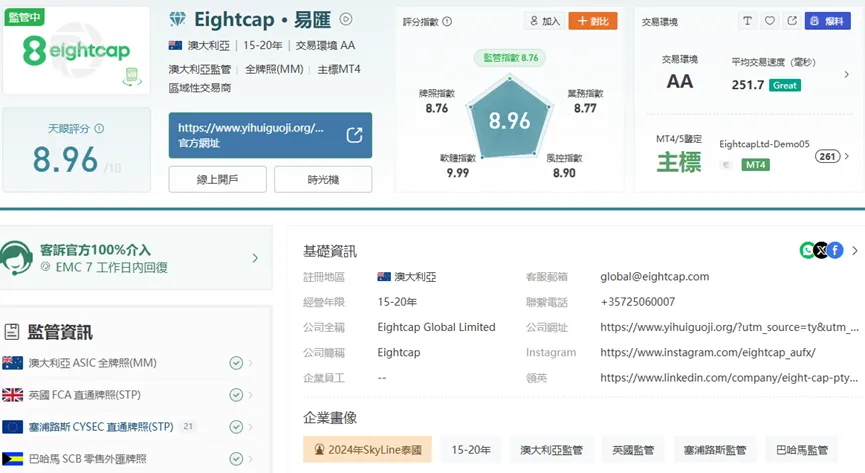Screen dimensions: 865x473
Task: Expand the MT4/5鑒定 row chevron
Action: click(x=847, y=156)
